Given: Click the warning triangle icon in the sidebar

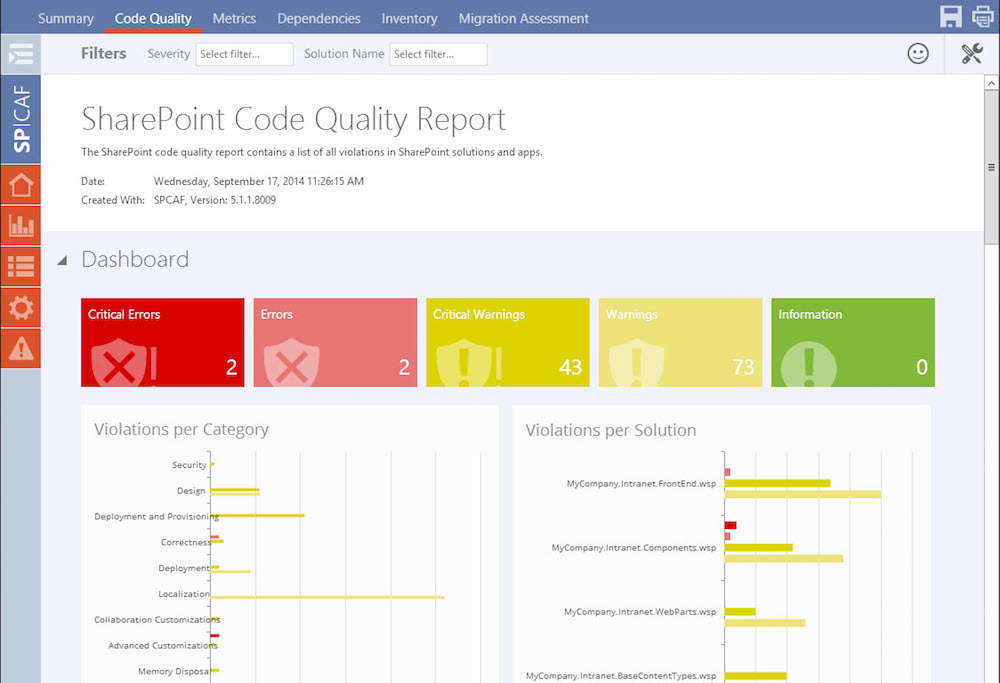Looking at the screenshot, I should coord(20,348).
